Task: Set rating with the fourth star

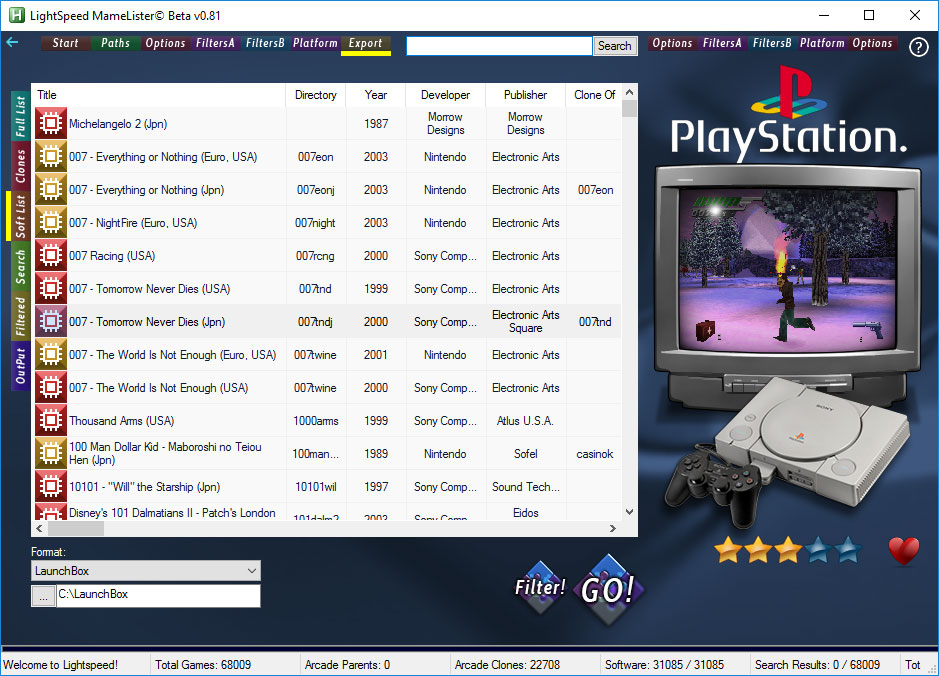Action: point(818,550)
